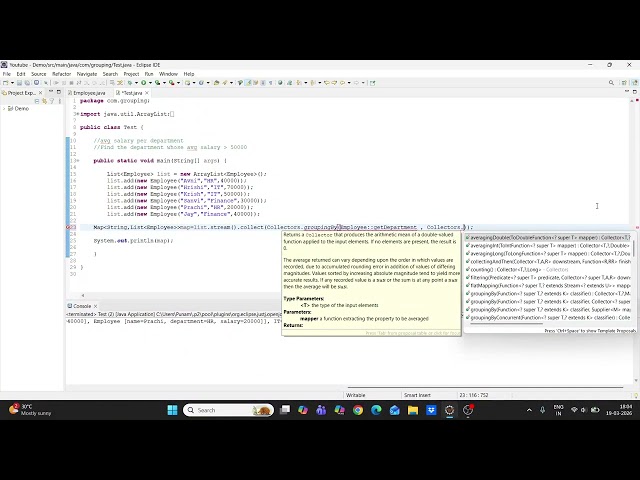Click the magnifier Quick Access search icon
Screen dimensions: 640x480
pos(611,83)
